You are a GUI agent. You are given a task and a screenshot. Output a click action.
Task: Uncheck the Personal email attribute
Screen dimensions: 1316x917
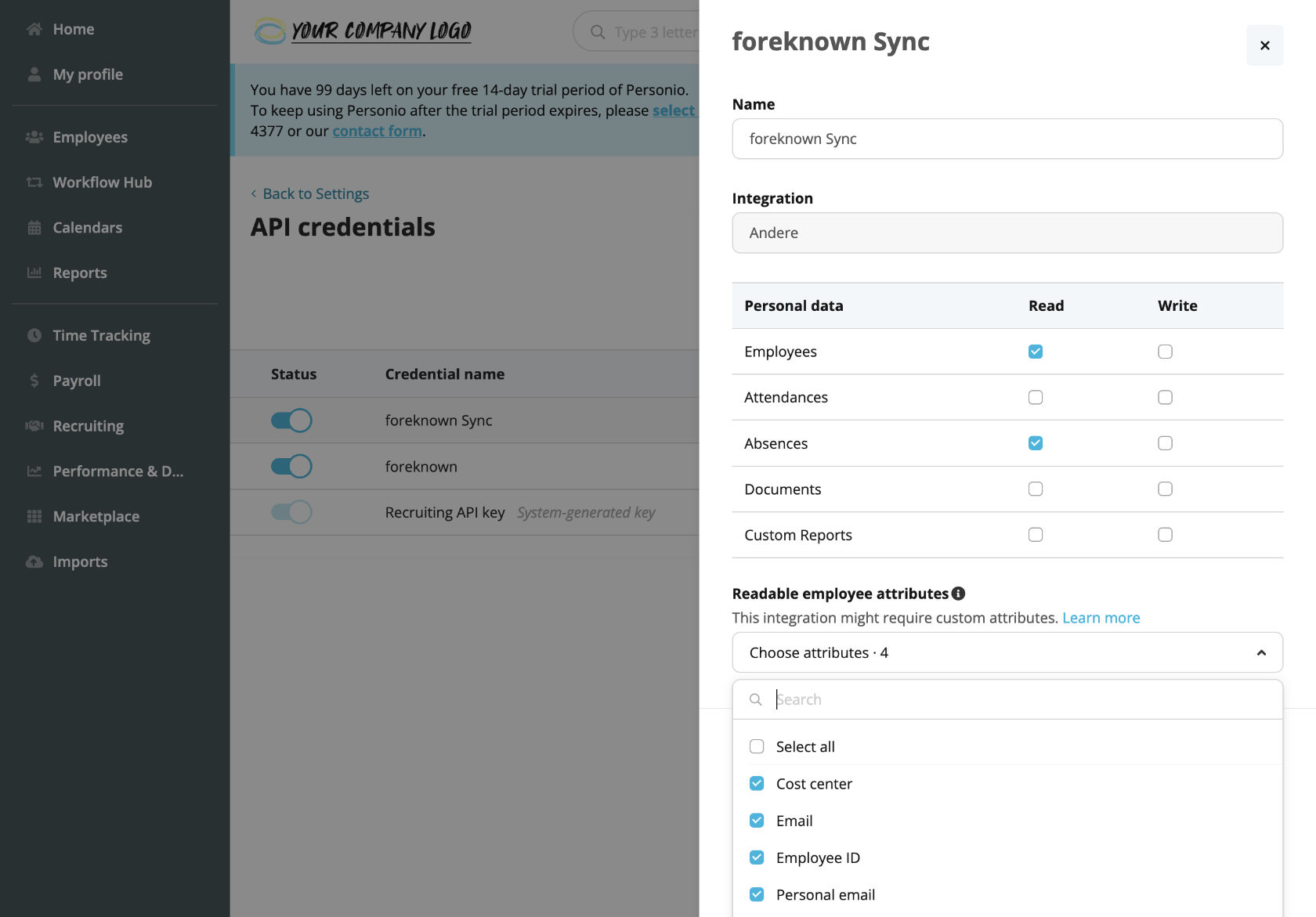[757, 894]
